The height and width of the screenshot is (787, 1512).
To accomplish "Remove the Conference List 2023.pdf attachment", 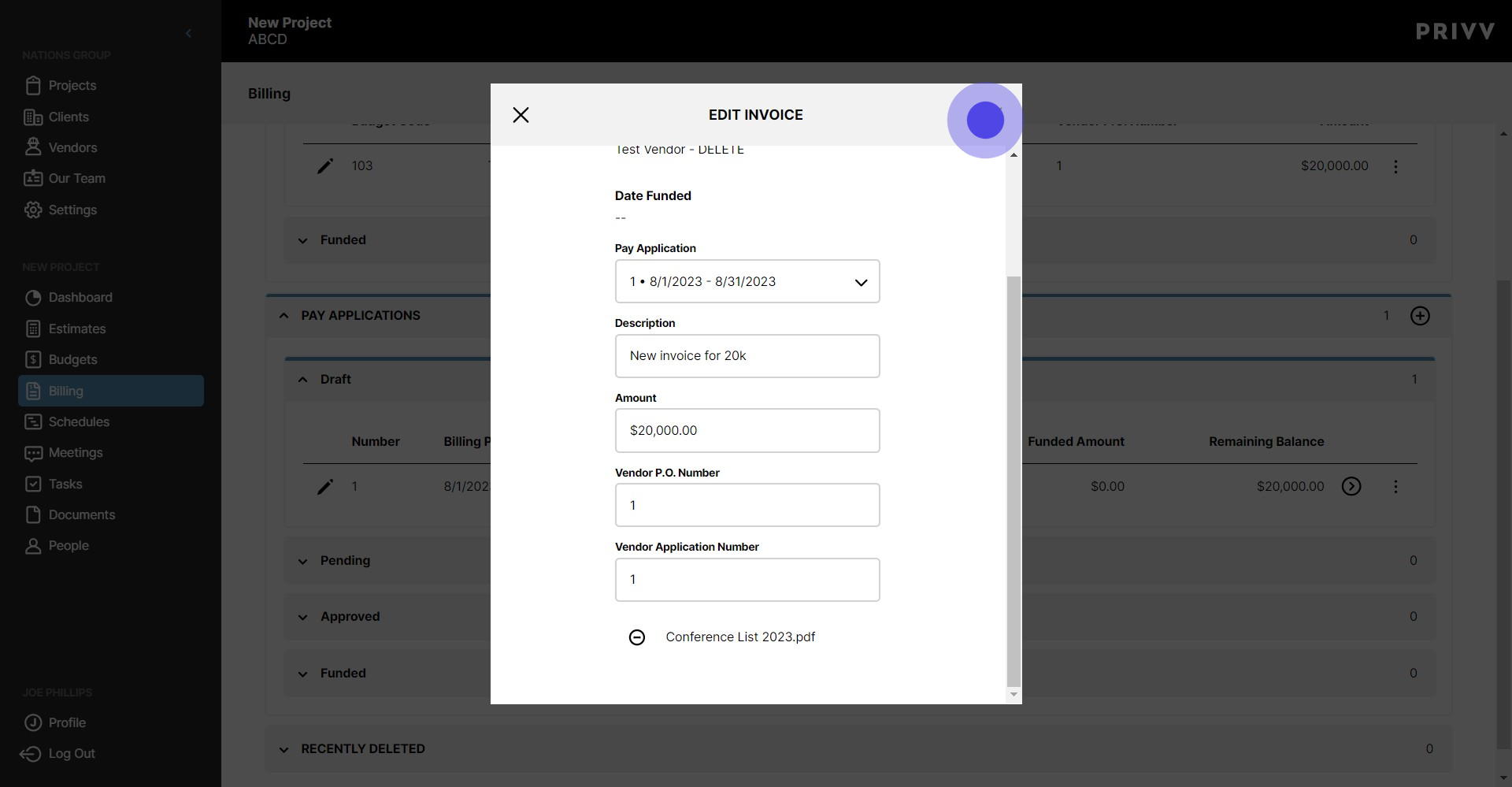I will (x=637, y=637).
